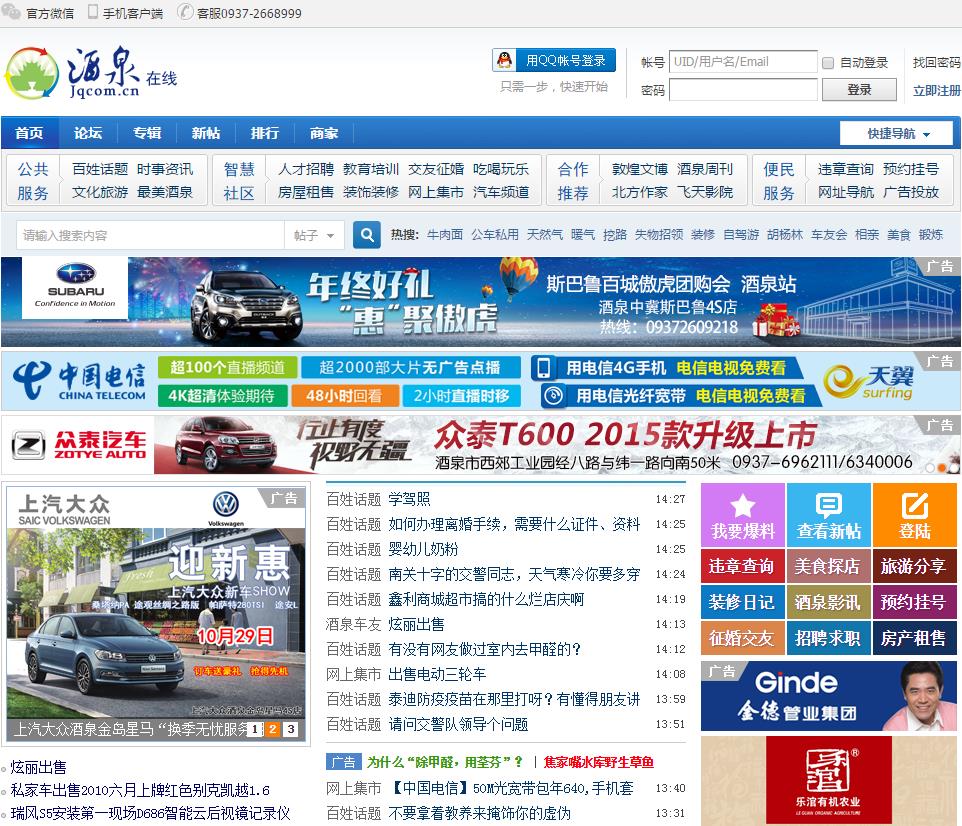Focus the 帐号 username input field
Image resolution: width=962 pixels, height=826 pixels.
coord(743,61)
